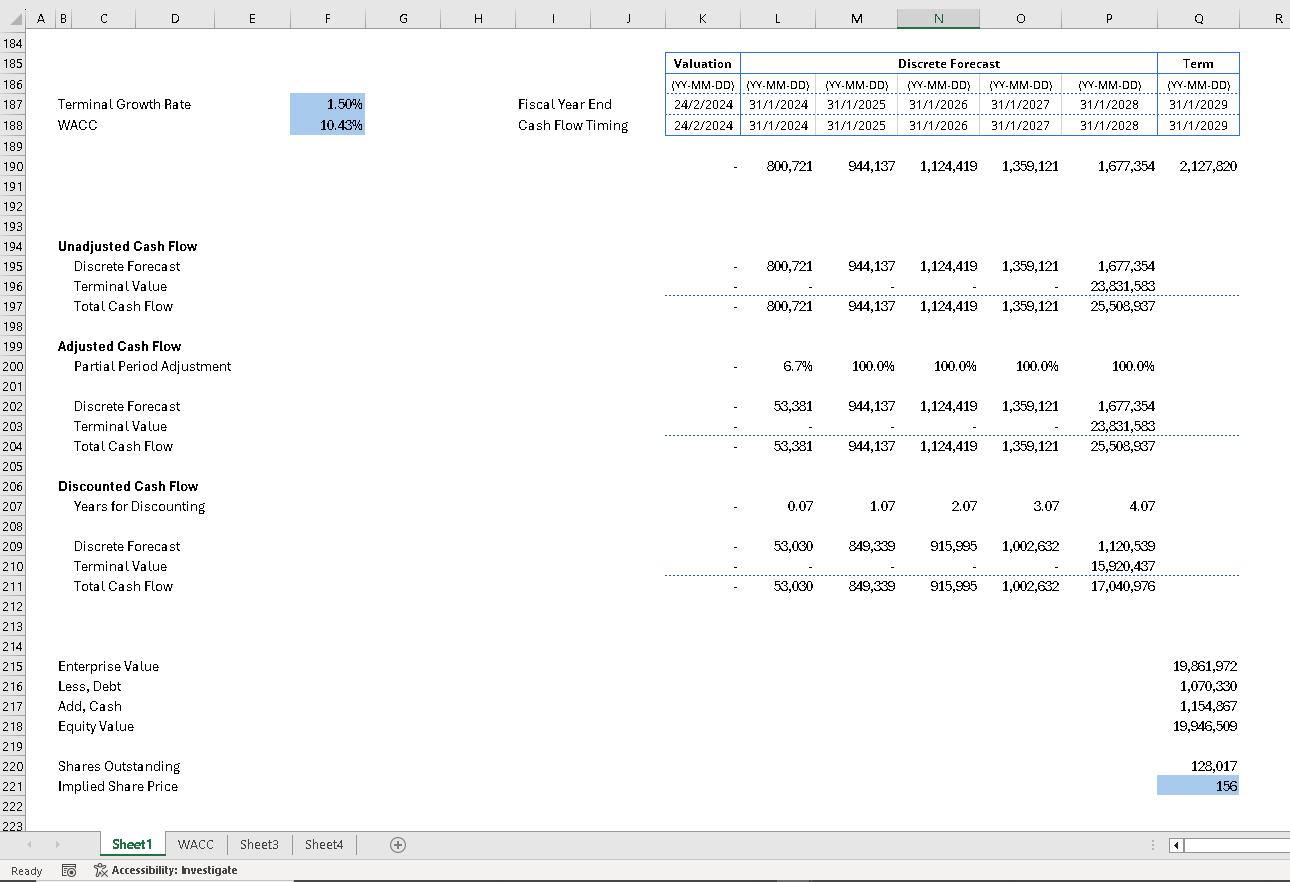Click the horizontal scrollbar track
This screenshot has height=882, width=1290.
1240,845
